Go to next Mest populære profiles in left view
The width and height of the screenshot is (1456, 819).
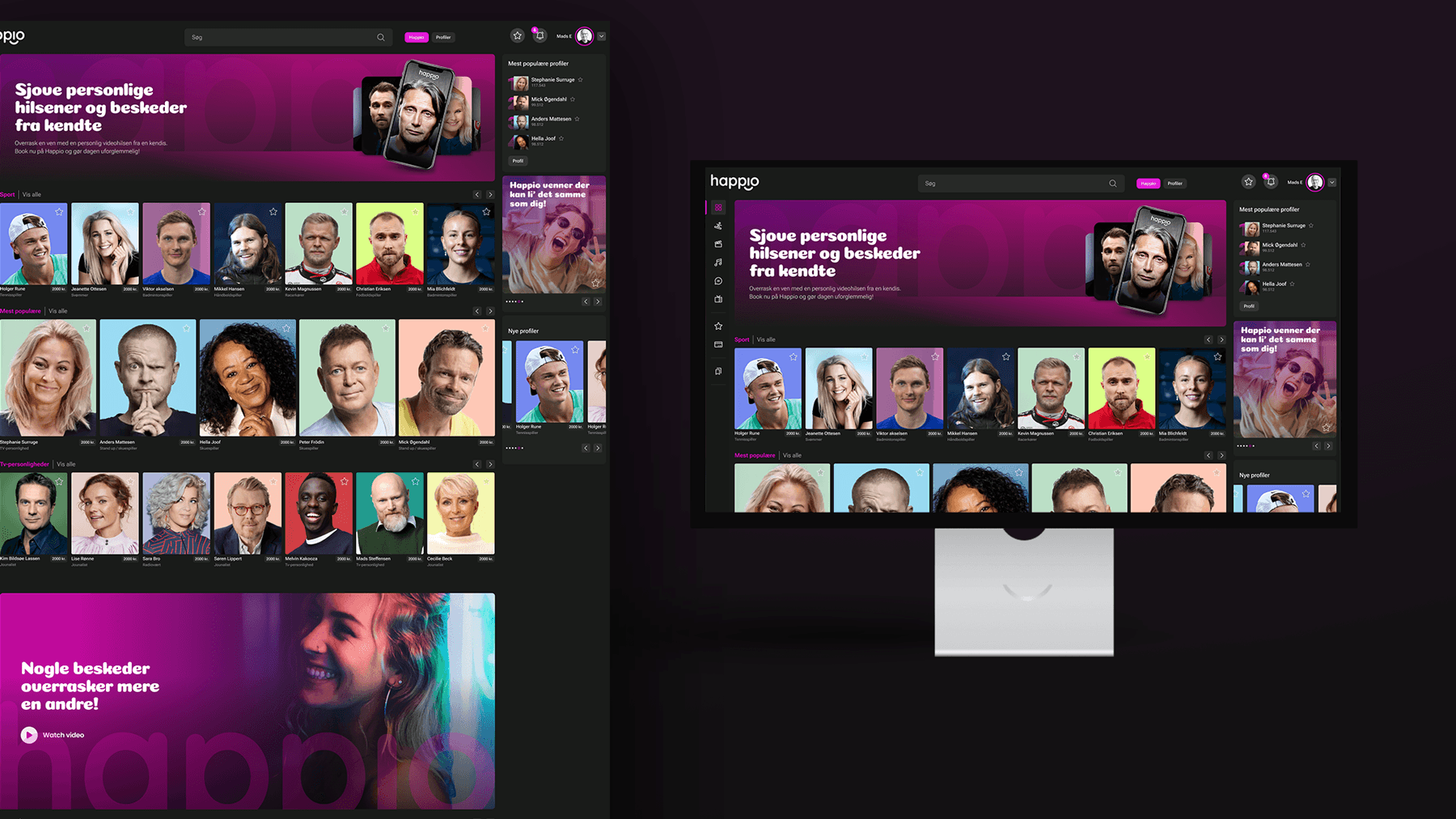[490, 311]
